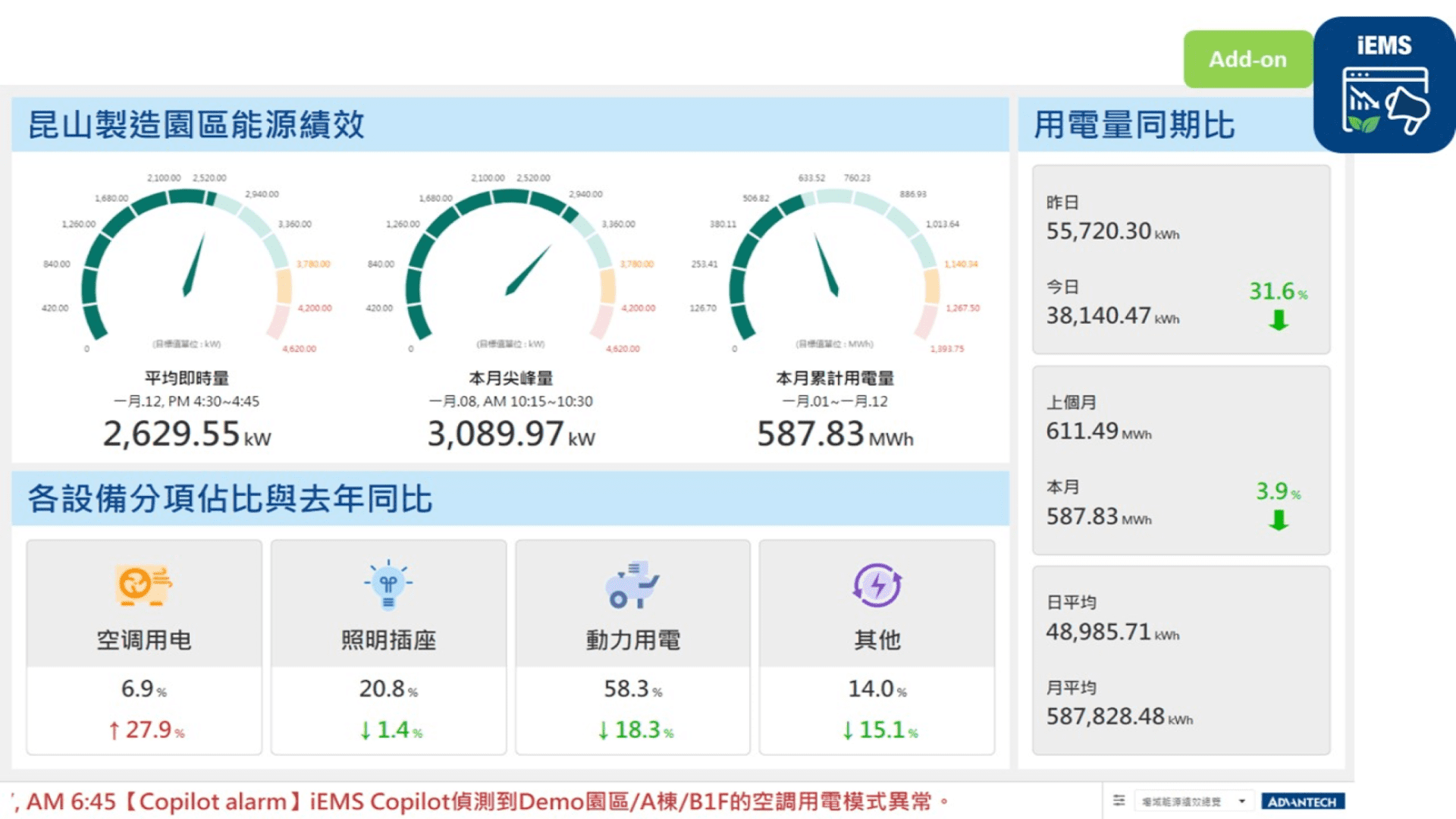Click the 平均即時量 gauge needle

pyautogui.click(x=194, y=265)
